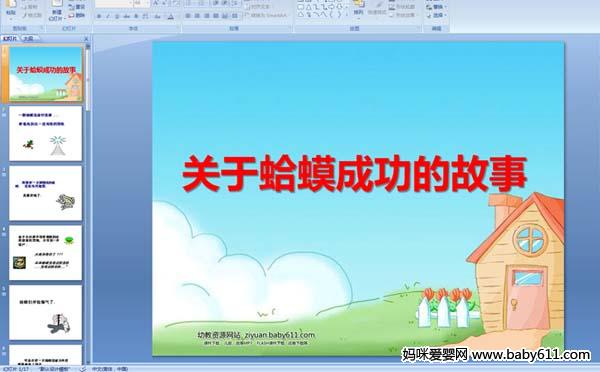Image resolution: width=600 pixels, height=372 pixels.
Task: Apply text shadow formatting
Action: (x=127, y=16)
